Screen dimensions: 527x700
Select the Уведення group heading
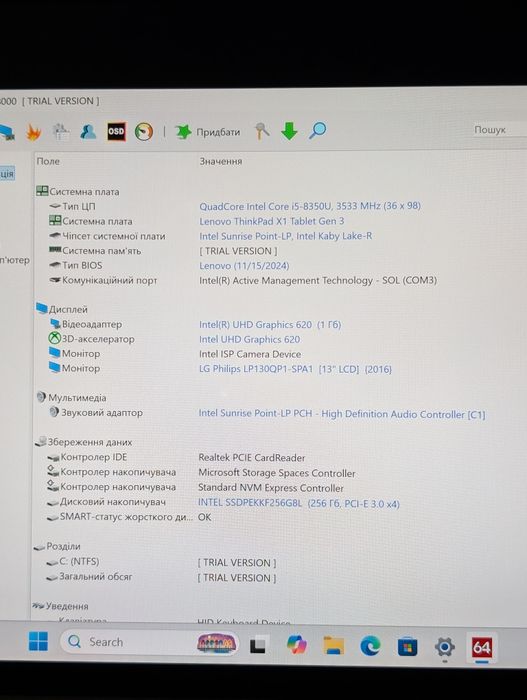pos(60,606)
